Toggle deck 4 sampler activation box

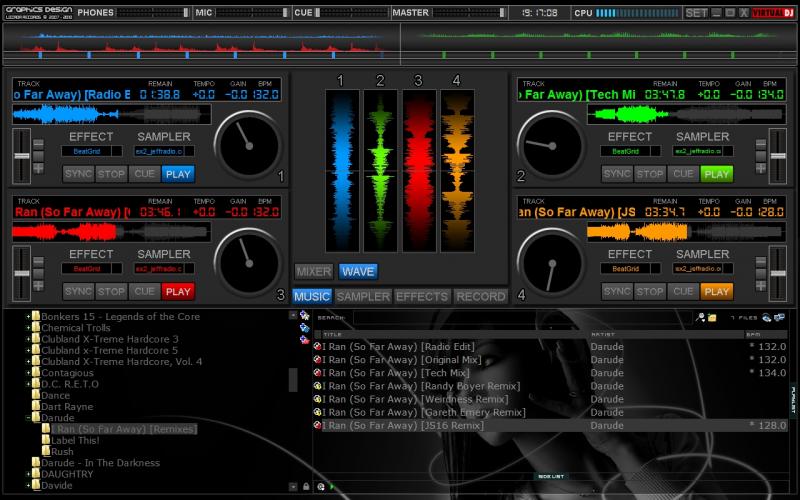click(x=728, y=268)
